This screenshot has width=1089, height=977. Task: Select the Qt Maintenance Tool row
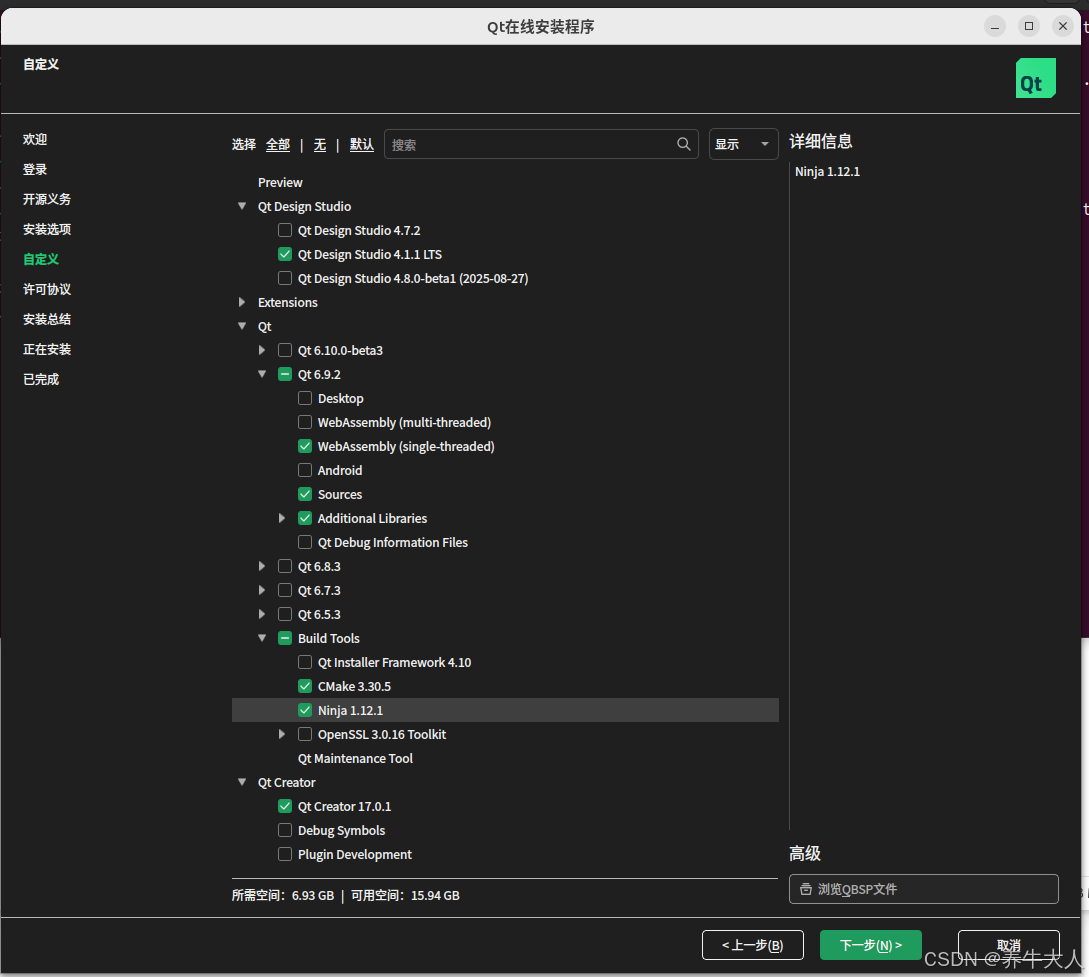[x=355, y=758]
